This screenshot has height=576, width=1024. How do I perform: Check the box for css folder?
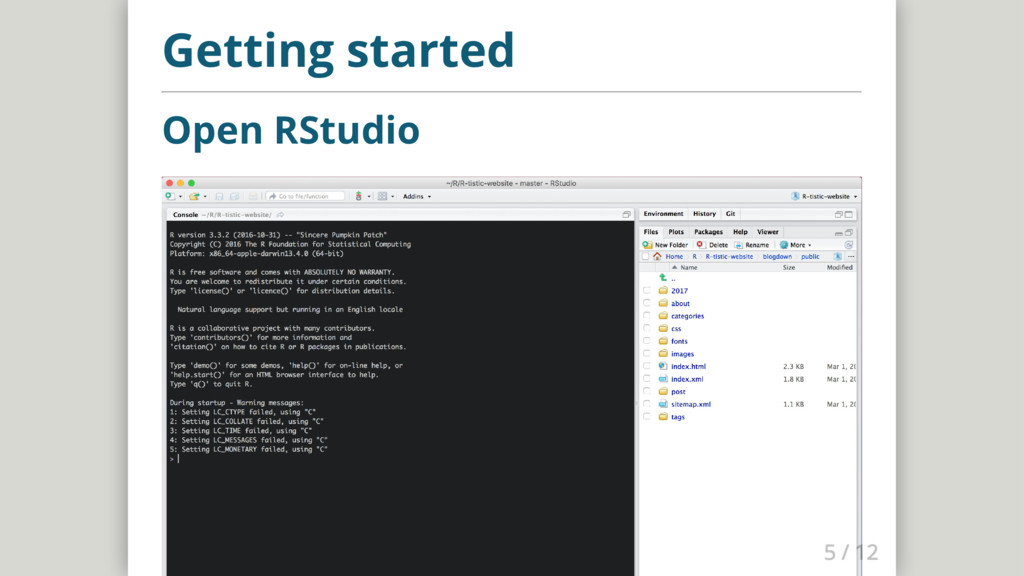[x=647, y=328]
